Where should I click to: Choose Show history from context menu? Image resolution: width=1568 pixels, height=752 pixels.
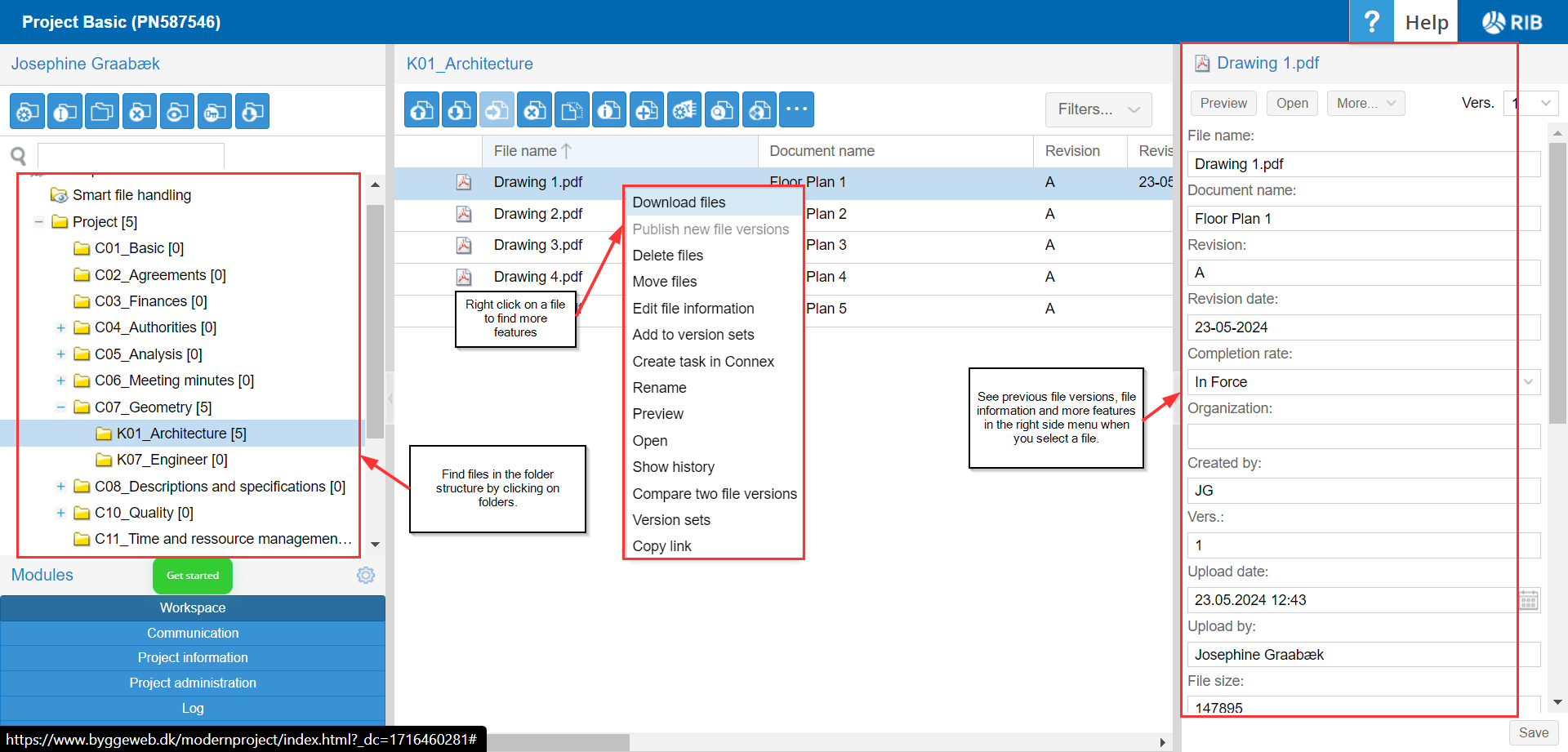click(673, 467)
